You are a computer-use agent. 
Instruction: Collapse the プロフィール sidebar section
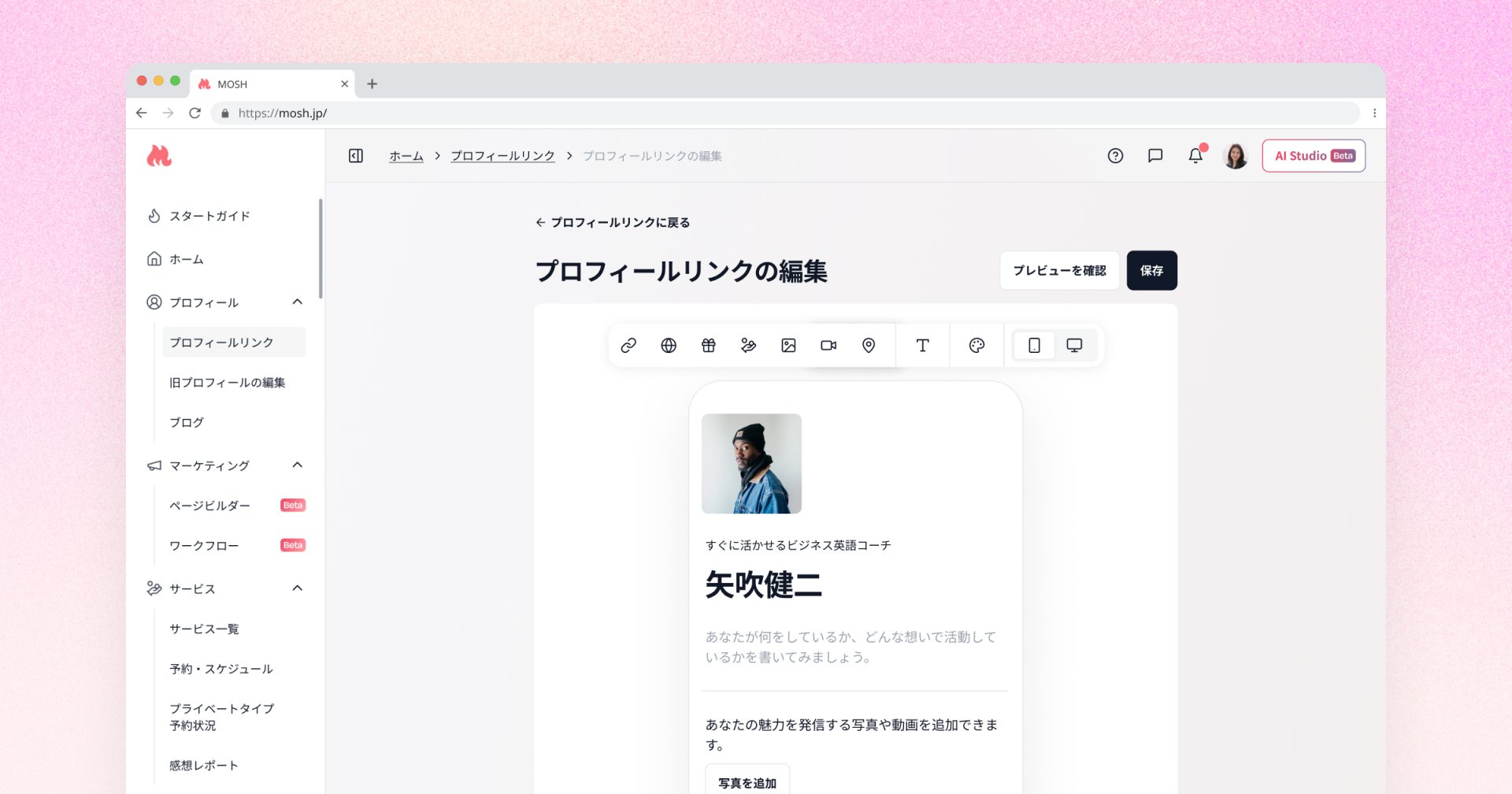[x=297, y=302]
